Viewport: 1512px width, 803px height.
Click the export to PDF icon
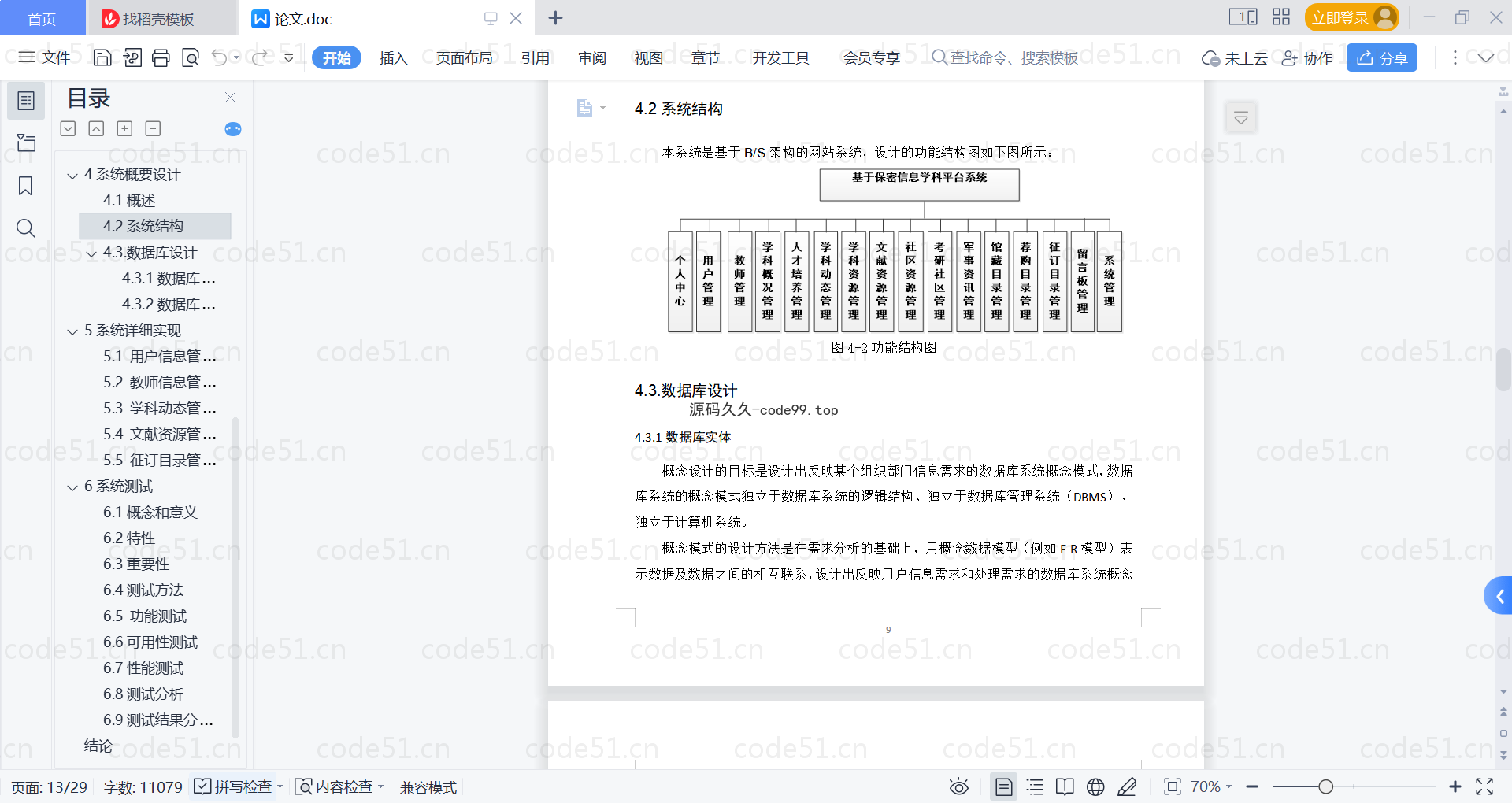(x=132, y=57)
